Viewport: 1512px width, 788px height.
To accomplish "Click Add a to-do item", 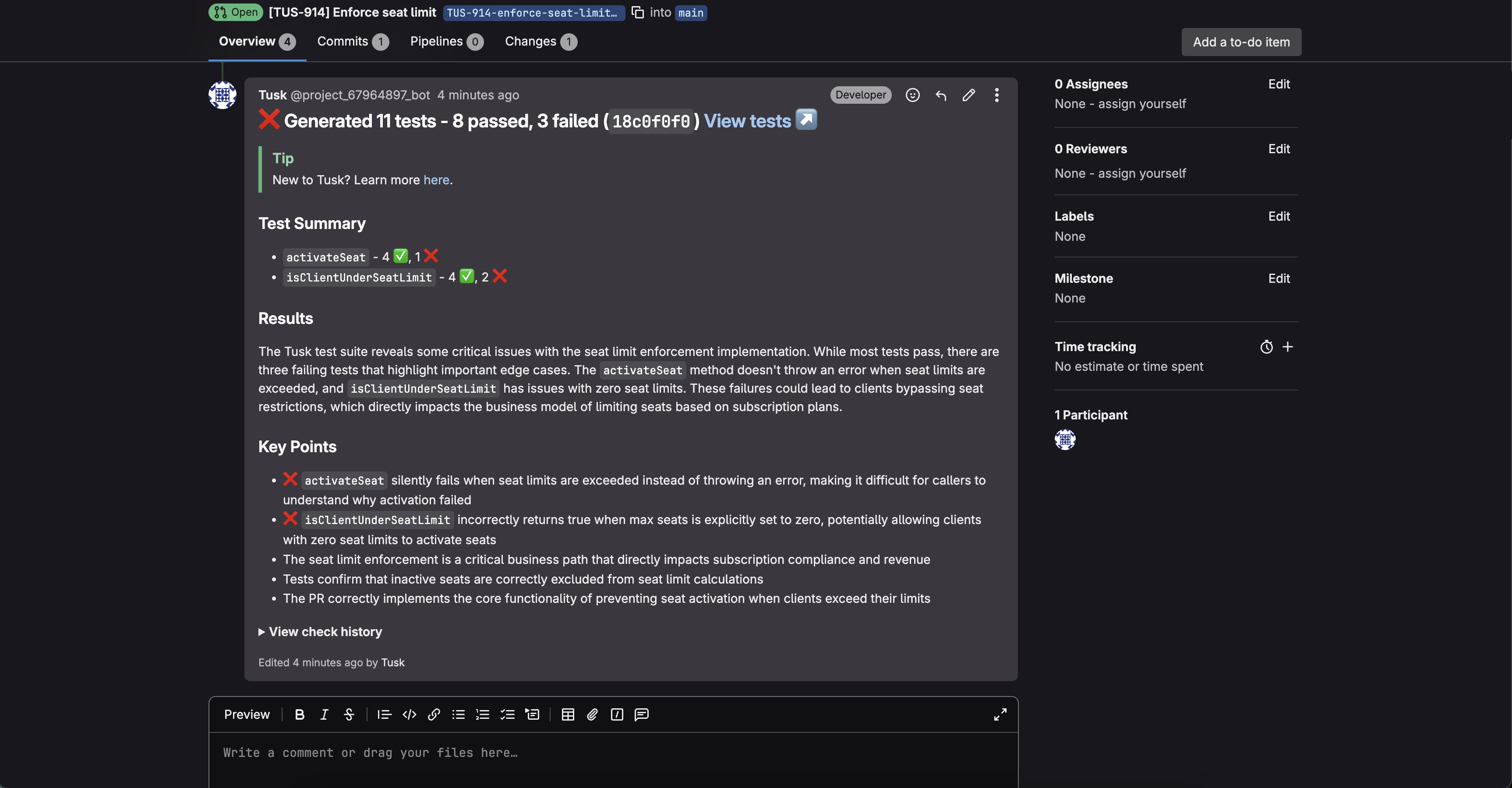I will point(1241,42).
